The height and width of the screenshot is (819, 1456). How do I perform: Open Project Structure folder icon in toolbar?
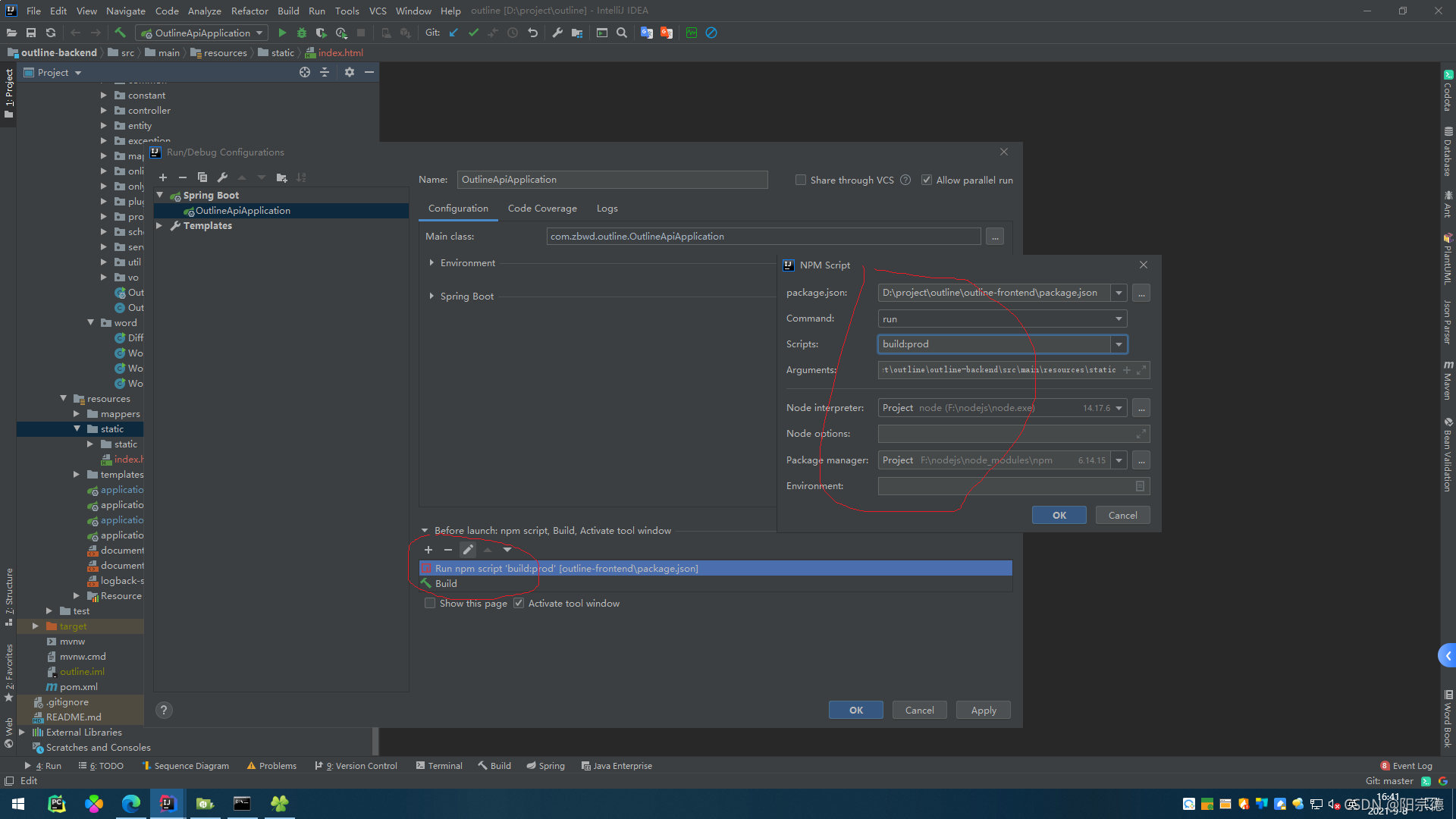click(577, 33)
